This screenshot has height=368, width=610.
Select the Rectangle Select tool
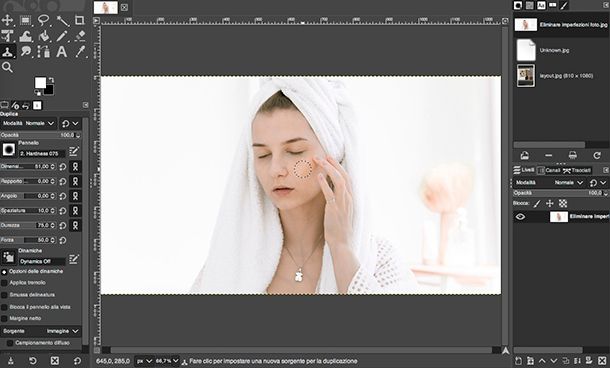pos(26,20)
